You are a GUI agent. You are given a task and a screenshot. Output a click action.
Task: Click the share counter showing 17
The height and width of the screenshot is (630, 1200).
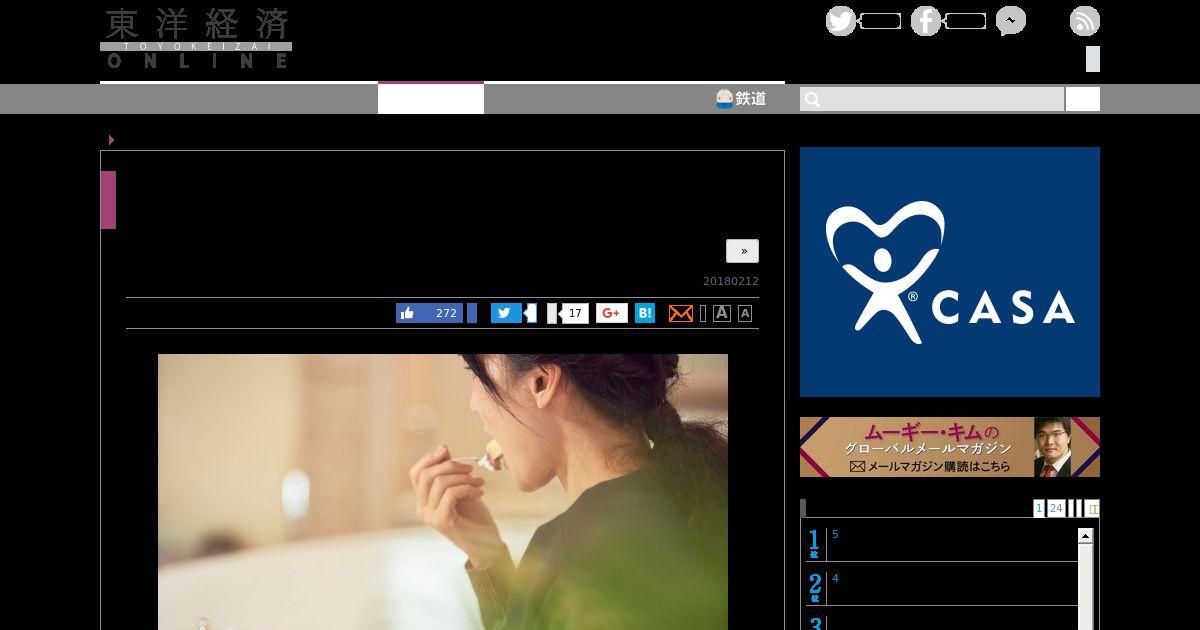574,313
